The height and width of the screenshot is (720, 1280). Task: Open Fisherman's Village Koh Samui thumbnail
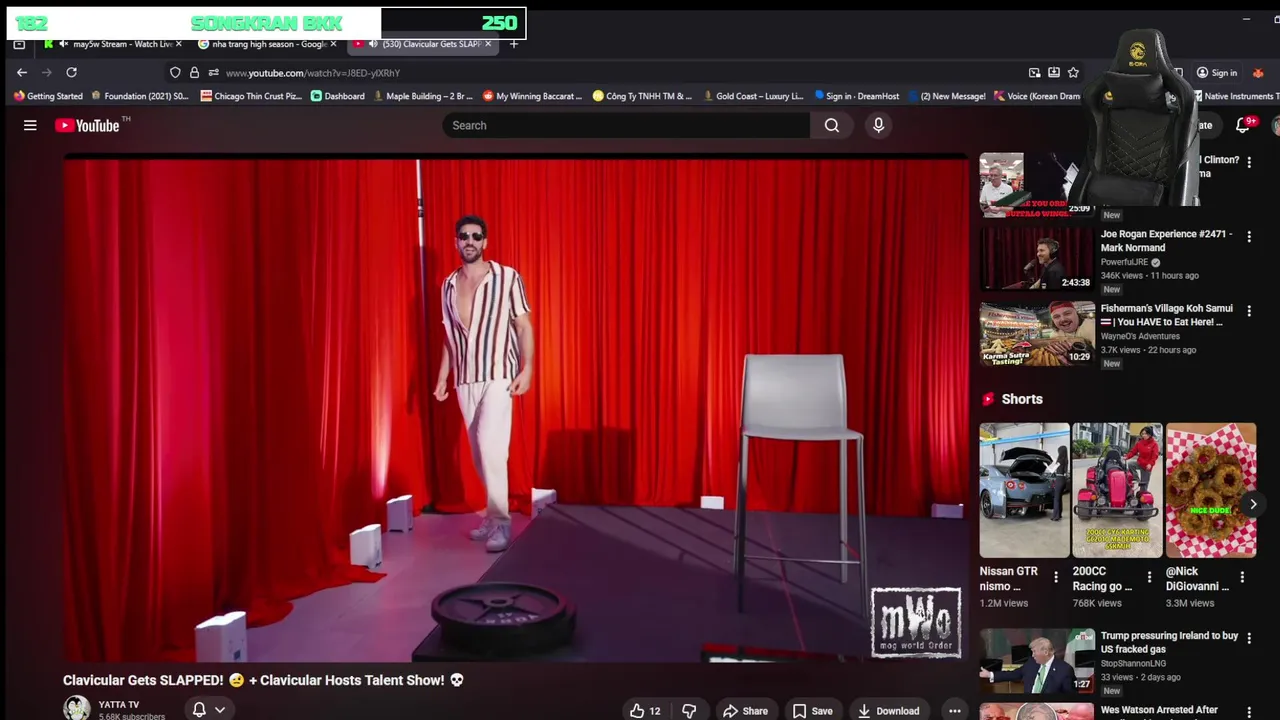tap(1037, 334)
